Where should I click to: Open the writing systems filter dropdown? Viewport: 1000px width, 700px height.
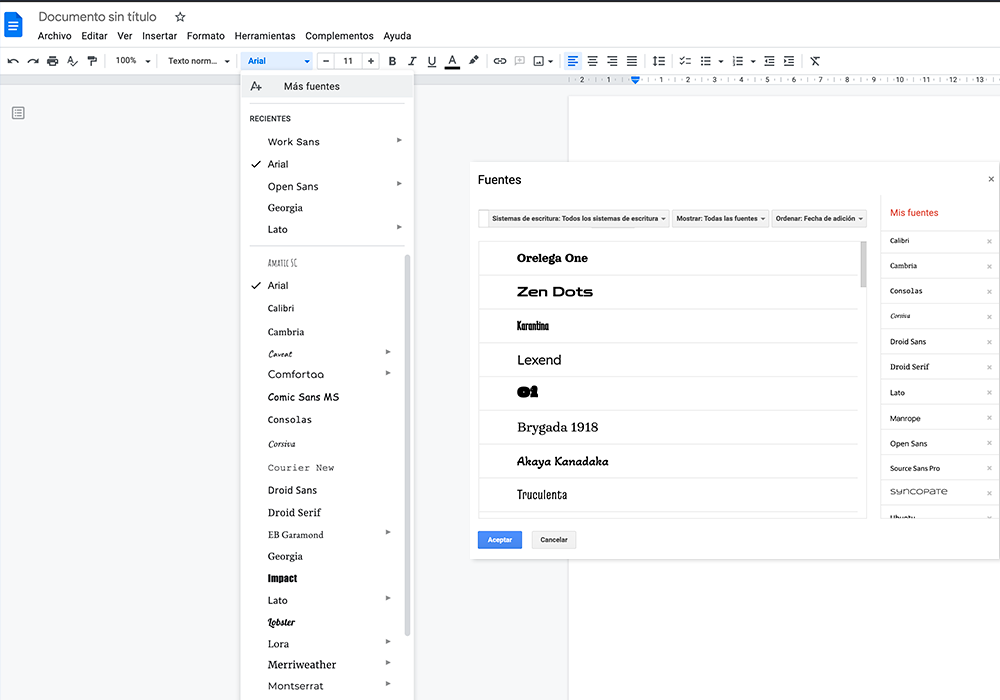(579, 218)
